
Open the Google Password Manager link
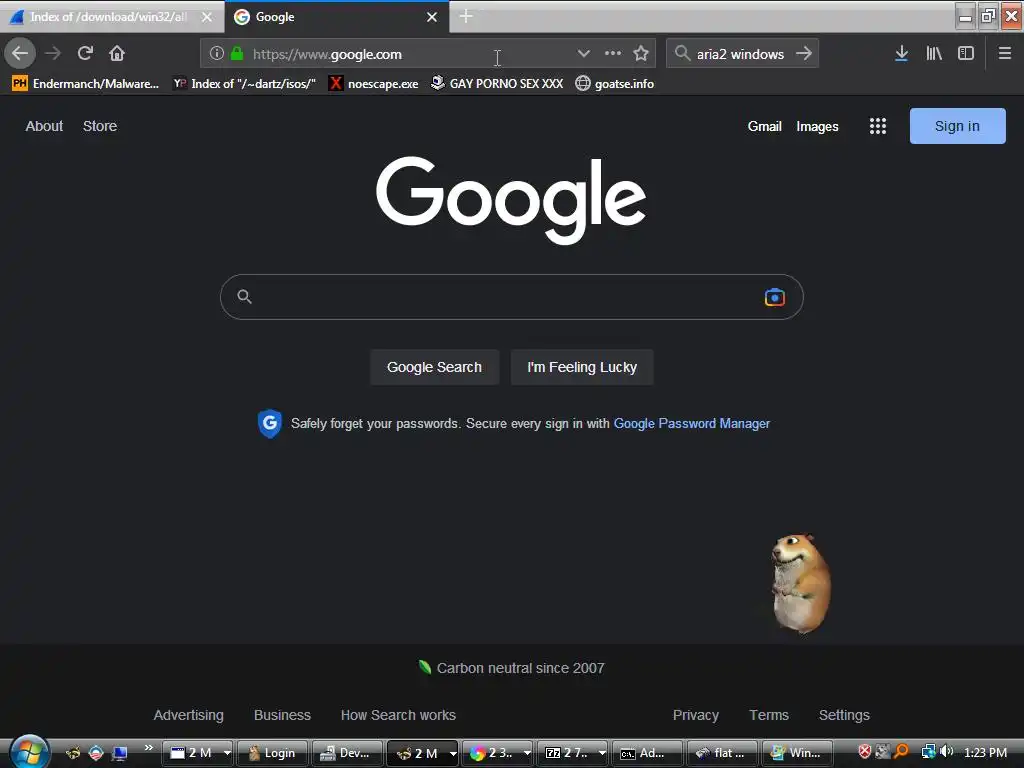(692, 424)
